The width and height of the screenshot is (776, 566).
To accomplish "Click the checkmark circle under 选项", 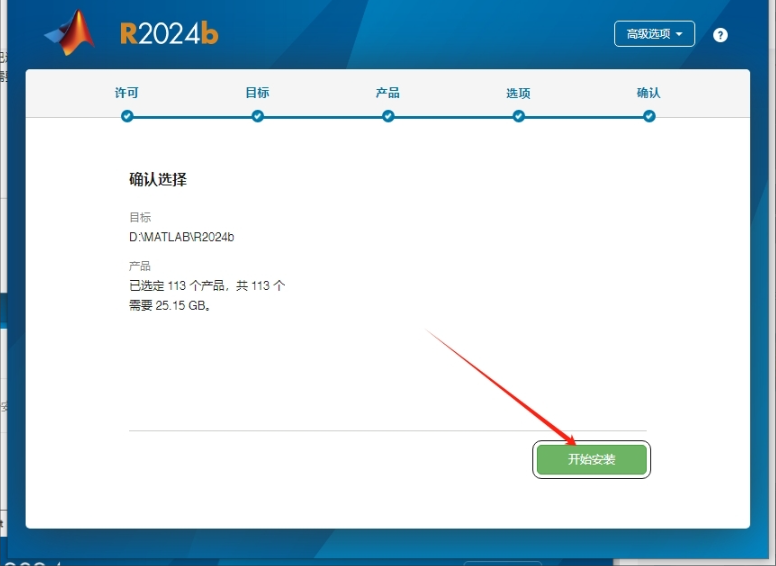I will point(519,116).
